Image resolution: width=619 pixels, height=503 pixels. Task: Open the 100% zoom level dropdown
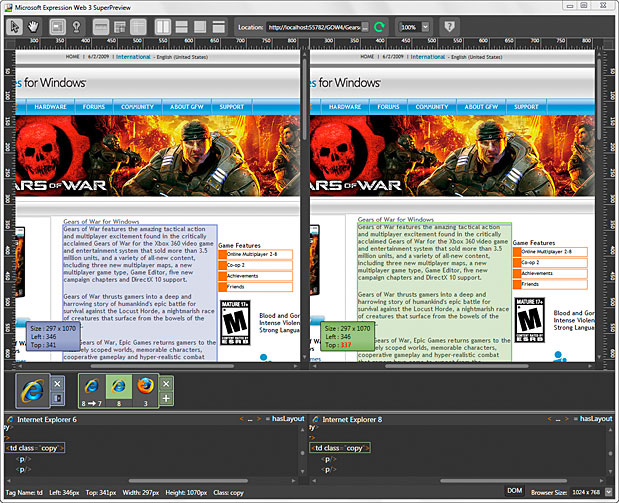(426, 25)
